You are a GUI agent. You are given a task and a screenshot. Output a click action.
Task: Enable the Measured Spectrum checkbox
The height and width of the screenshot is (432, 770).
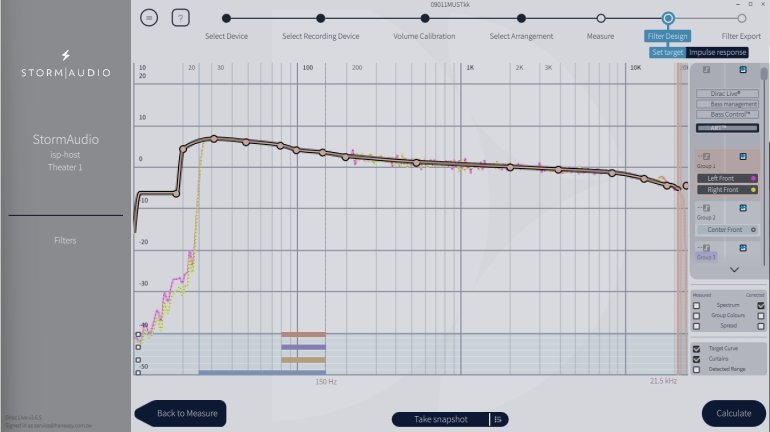[x=696, y=305]
